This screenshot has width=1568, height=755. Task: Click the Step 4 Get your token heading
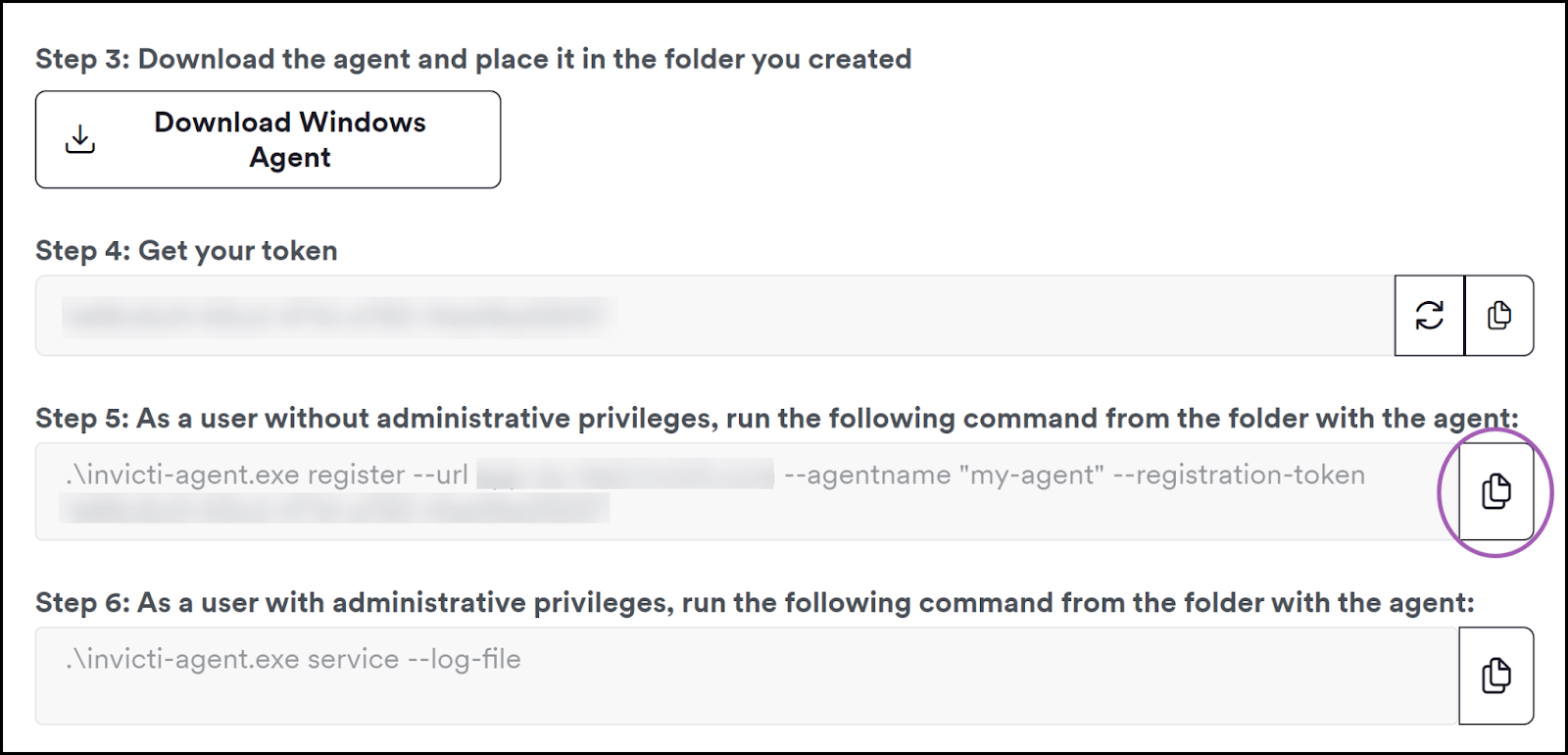click(186, 250)
